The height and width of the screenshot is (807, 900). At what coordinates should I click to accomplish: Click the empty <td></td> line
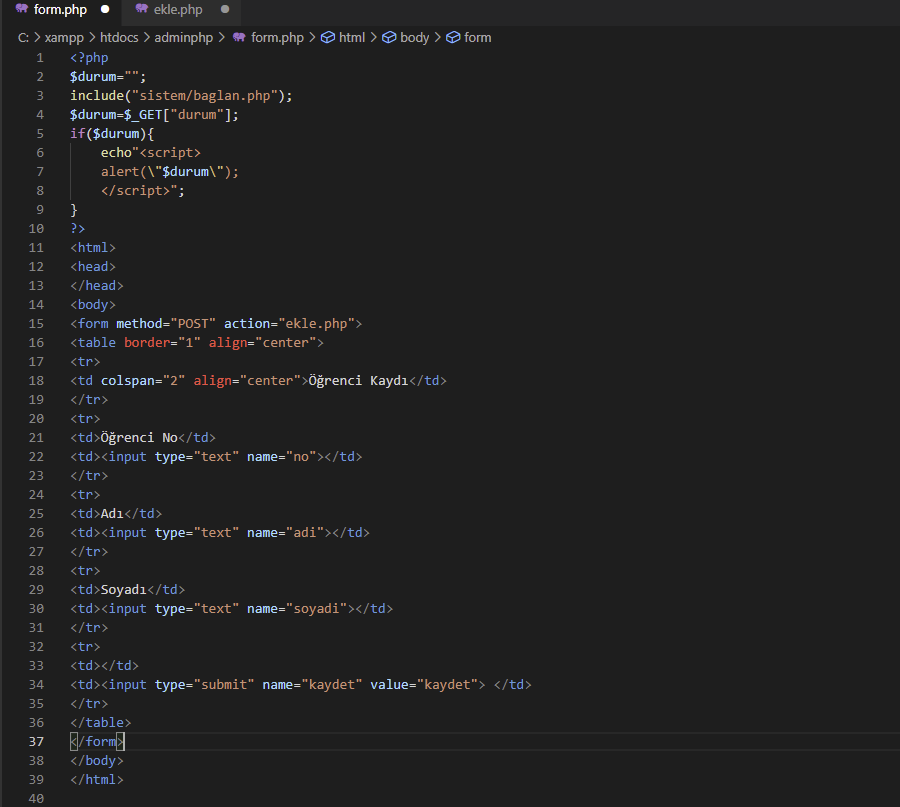click(x=104, y=665)
